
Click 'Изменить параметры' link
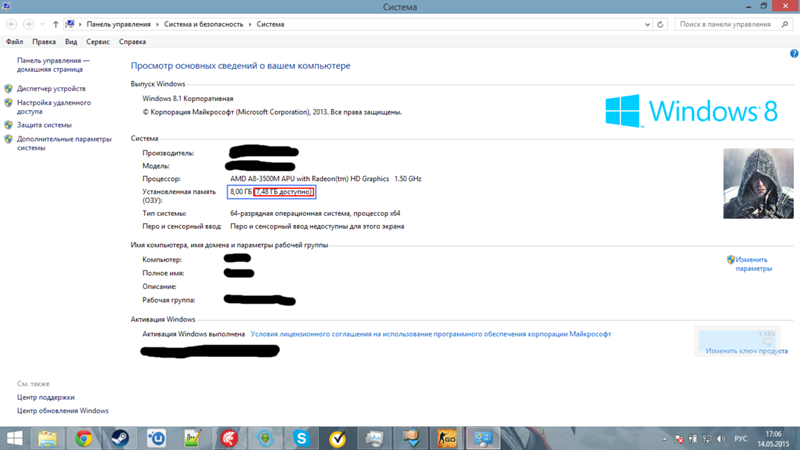point(753,264)
